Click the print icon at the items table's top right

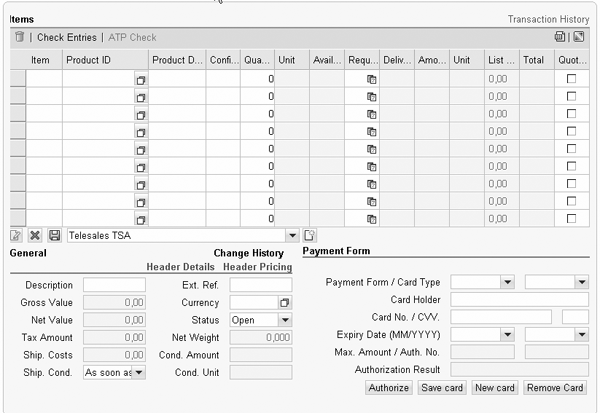[560, 37]
